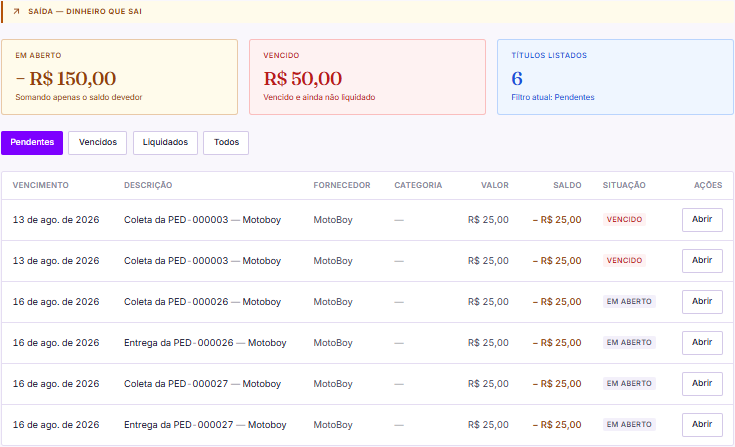Viewport: 735px width, 447px height.
Task: Click the VENCIDO summary card label
Action: [x=281, y=55]
